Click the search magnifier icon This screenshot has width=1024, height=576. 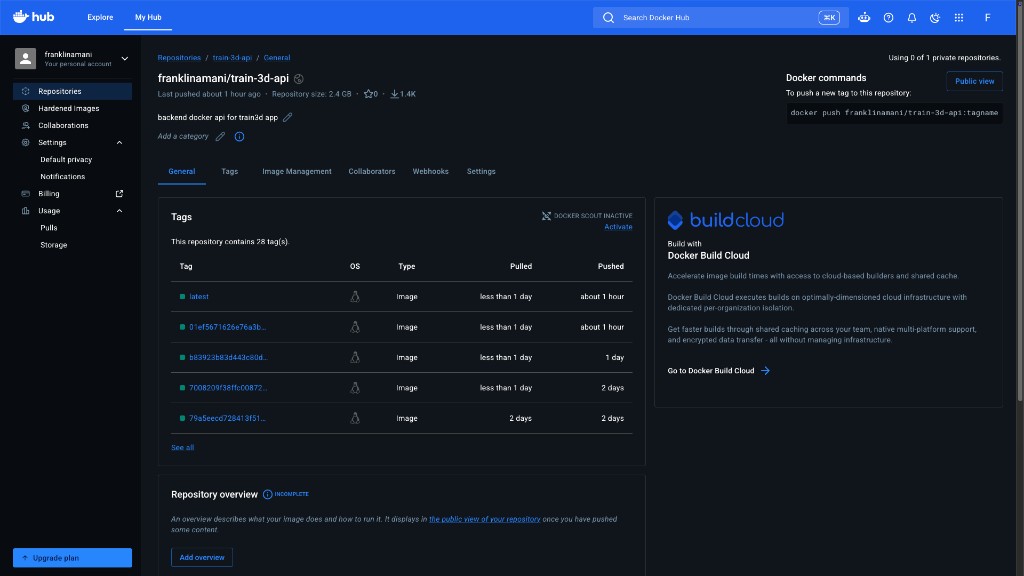tap(608, 18)
